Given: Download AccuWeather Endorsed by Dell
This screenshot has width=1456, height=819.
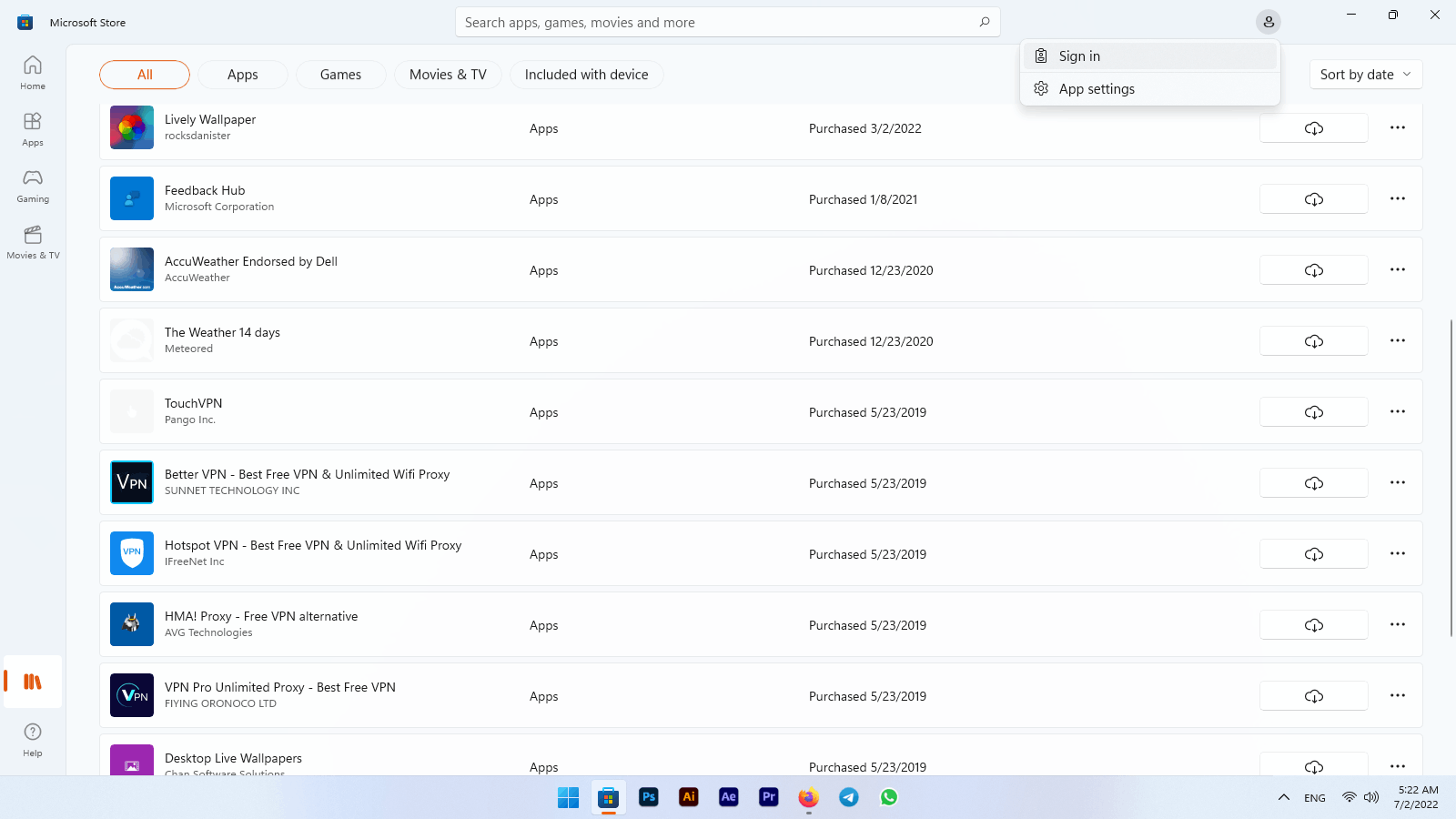Looking at the screenshot, I should tap(1313, 270).
